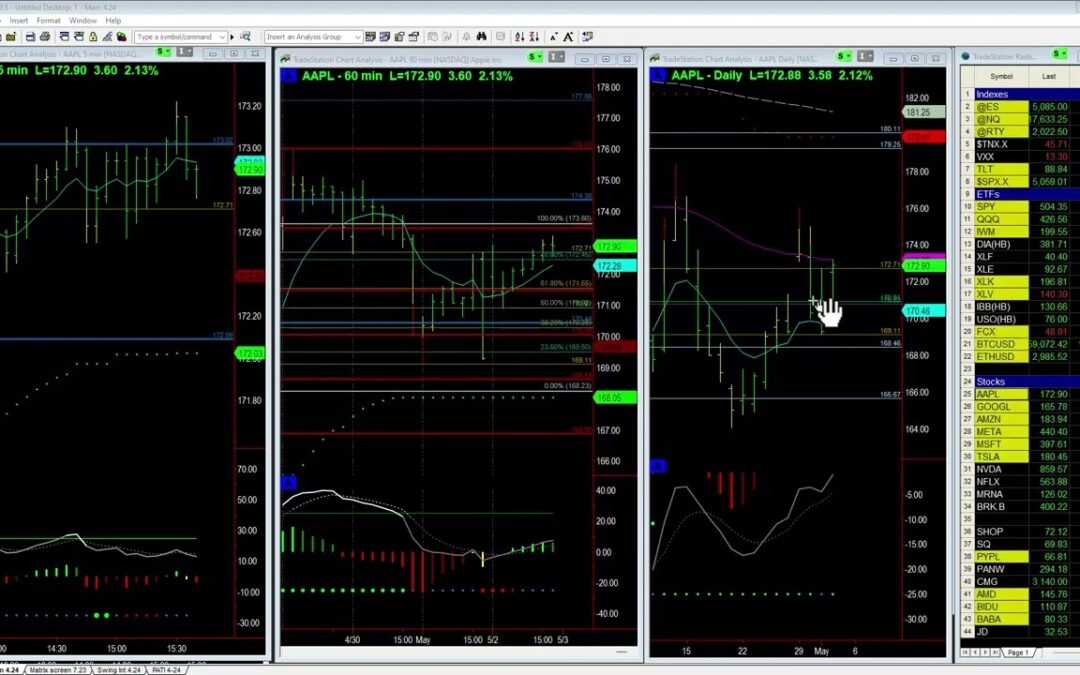Click the globe icon in the RadarScreen title bar

pyautogui.click(x=966, y=56)
